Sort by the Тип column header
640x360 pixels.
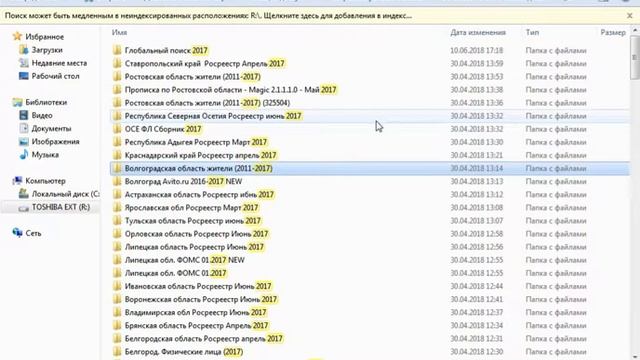[x=532, y=32]
